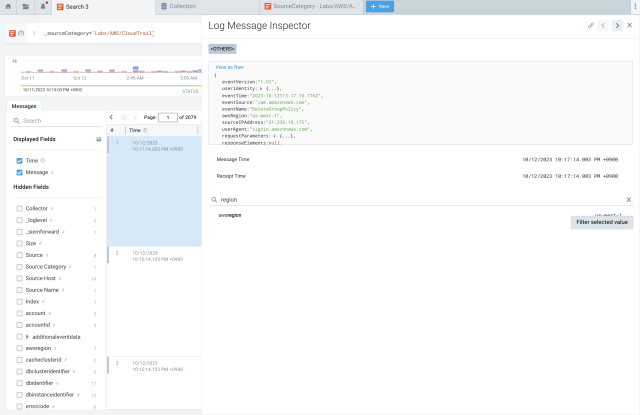Uncheck the Time displayed field
The image size is (640, 415).
19,161
